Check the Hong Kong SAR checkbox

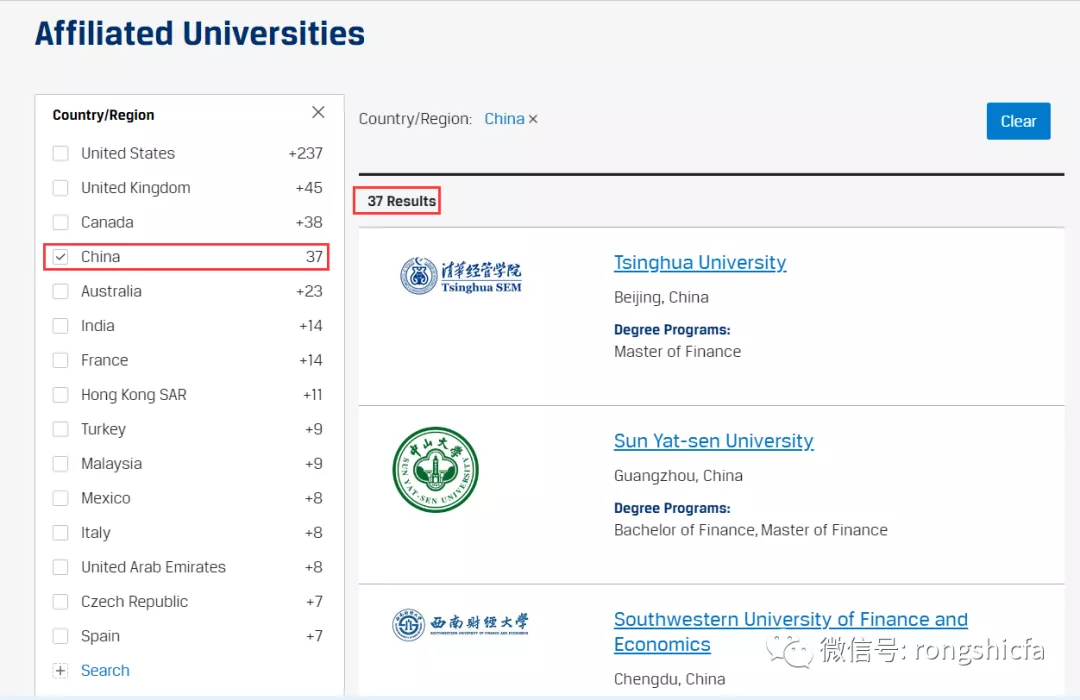(61, 394)
